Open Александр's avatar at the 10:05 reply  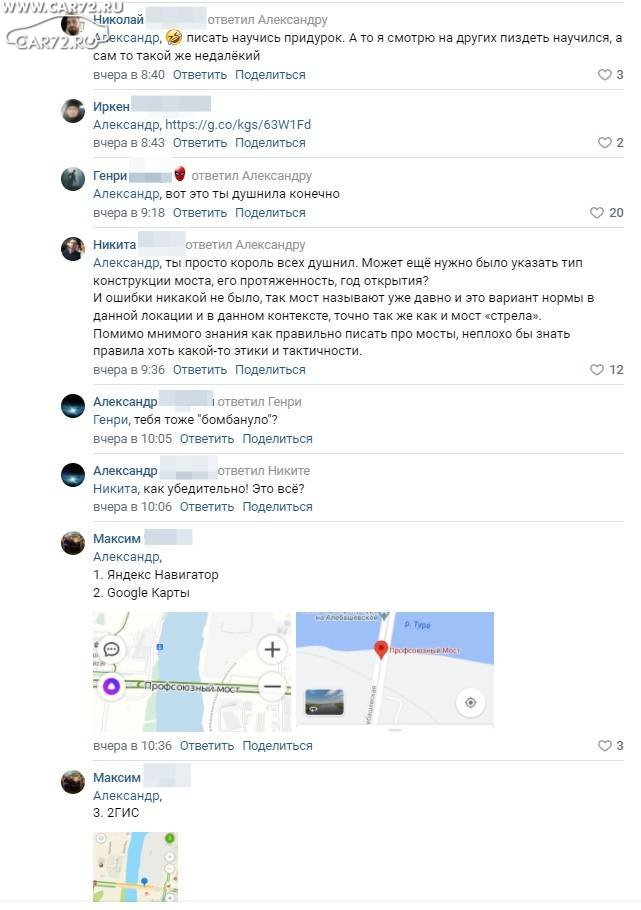click(x=73, y=406)
